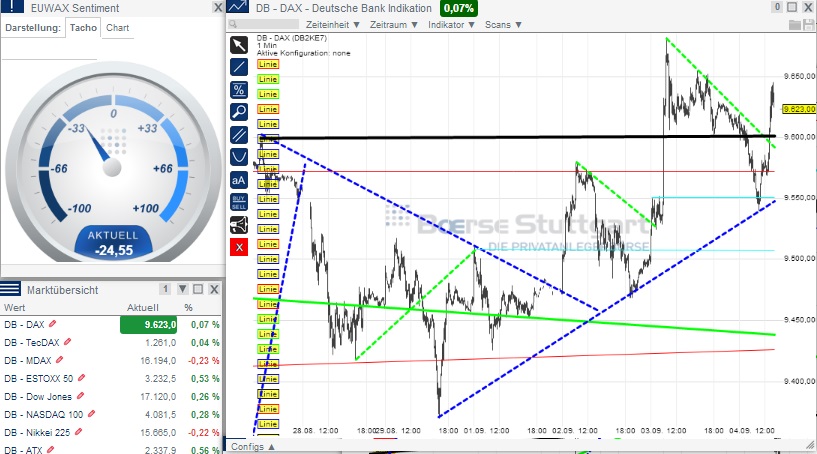Viewport: 817px width, 454px height.
Task: Open the Indikator dropdown
Action: coord(452,24)
